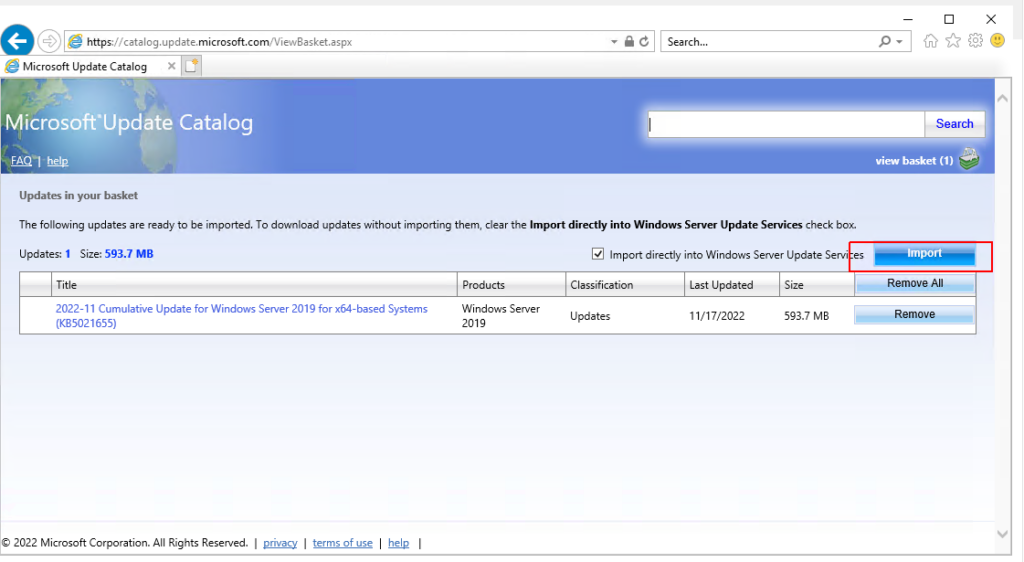Click the catalog Search button
Screen dimensions: 1024x562
click(954, 124)
